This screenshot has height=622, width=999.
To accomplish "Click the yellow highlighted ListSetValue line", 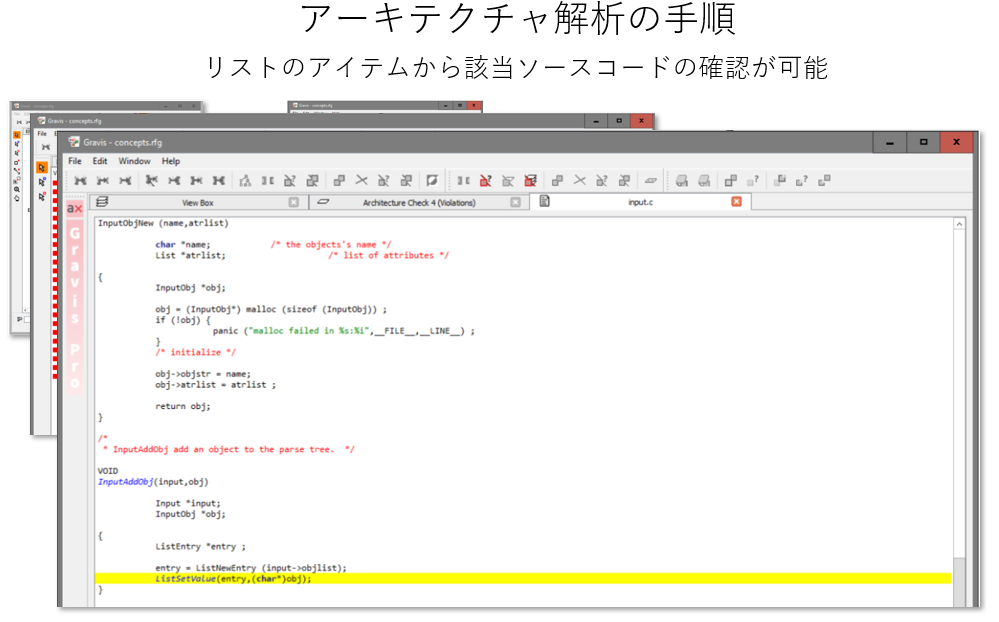I will (x=234, y=578).
